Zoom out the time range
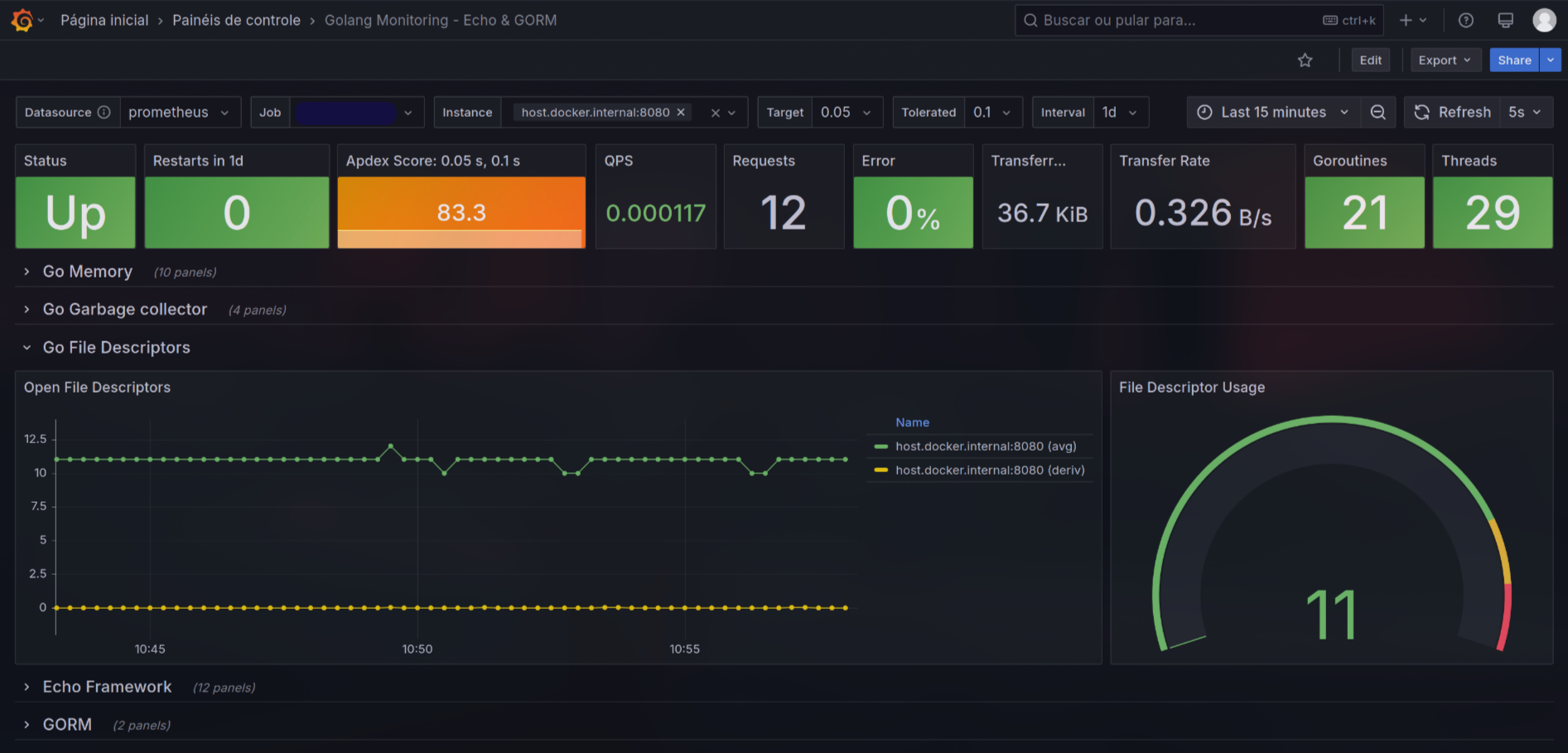 pyautogui.click(x=1378, y=112)
